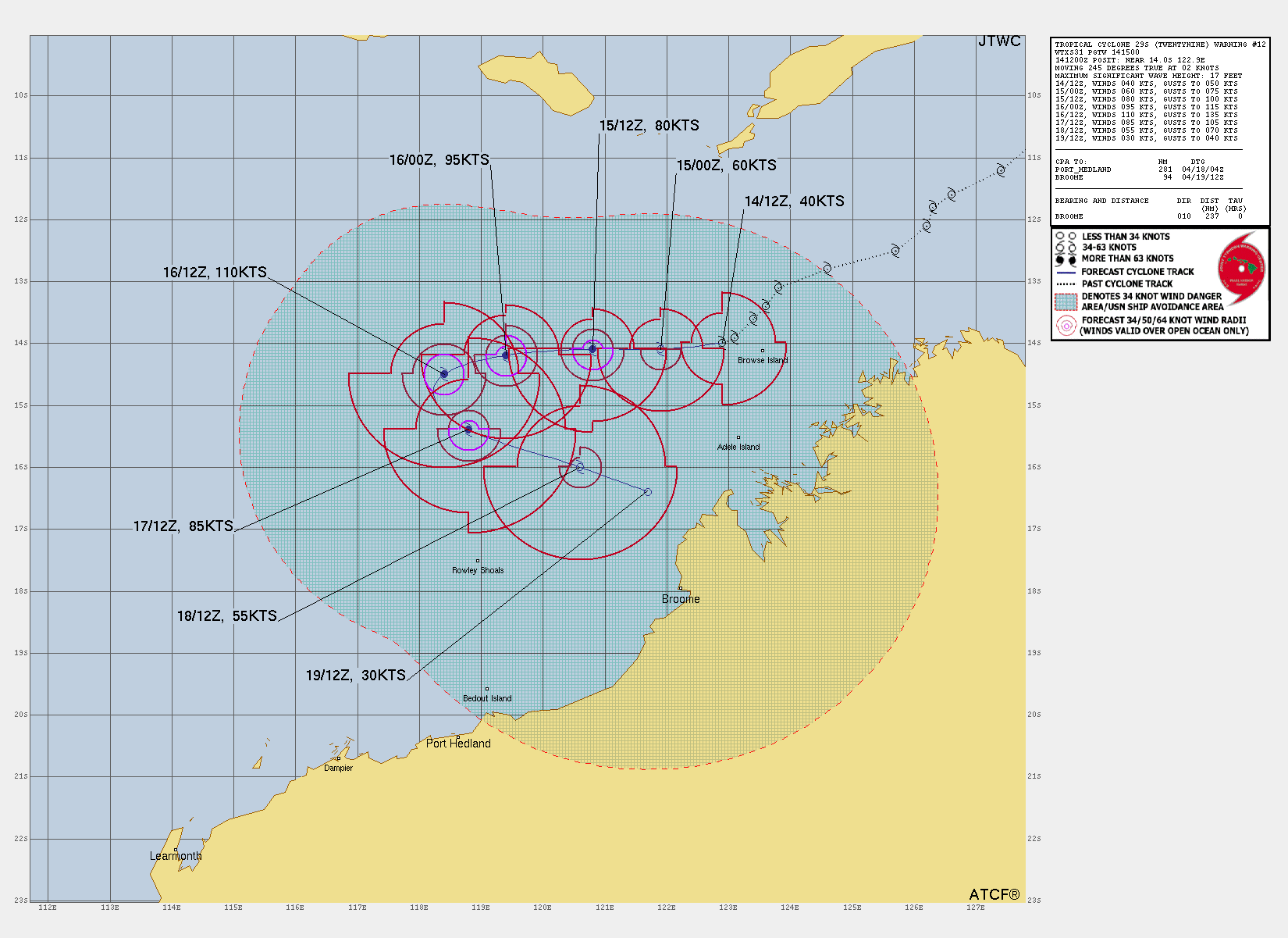Image resolution: width=1288 pixels, height=938 pixels.
Task: Click the 'ATCF®' label at map bottom
Action: point(994,895)
